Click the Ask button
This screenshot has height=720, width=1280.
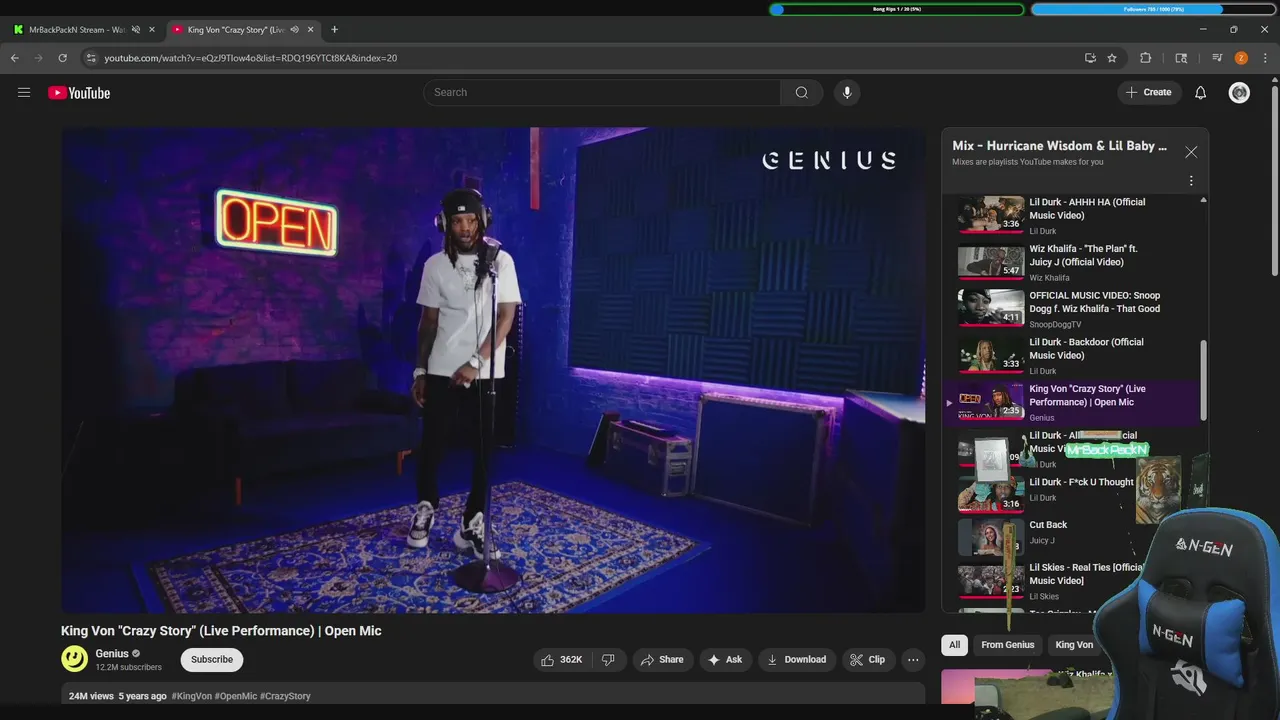(x=725, y=660)
